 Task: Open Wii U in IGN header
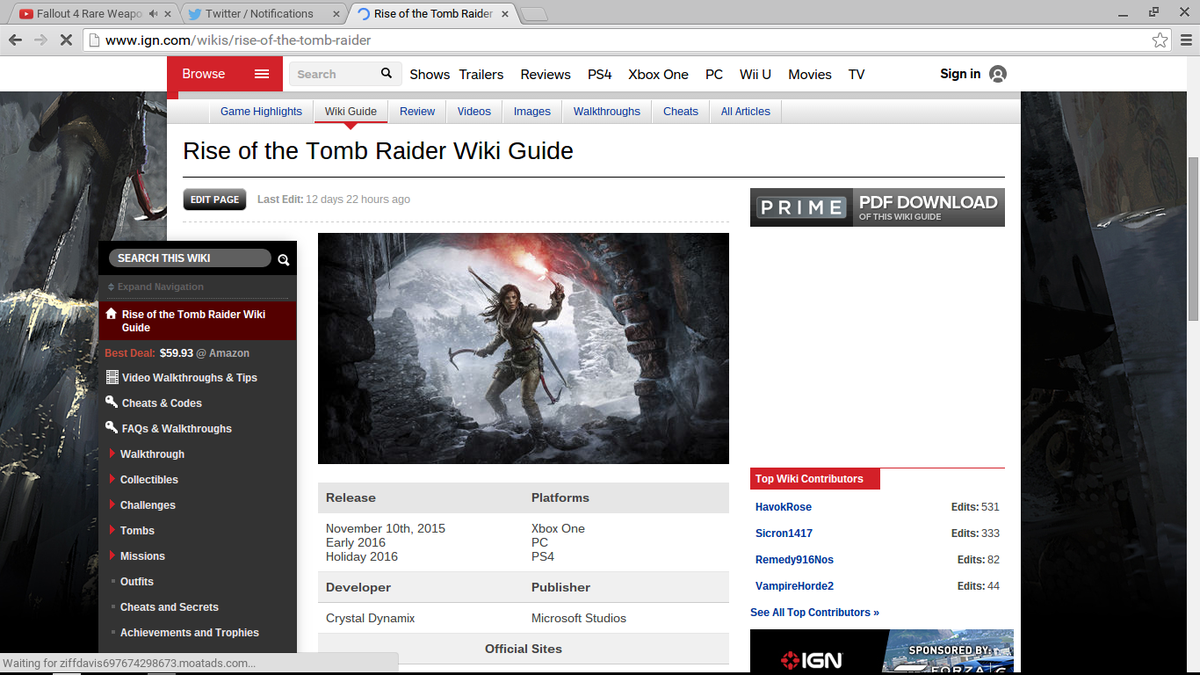click(755, 74)
